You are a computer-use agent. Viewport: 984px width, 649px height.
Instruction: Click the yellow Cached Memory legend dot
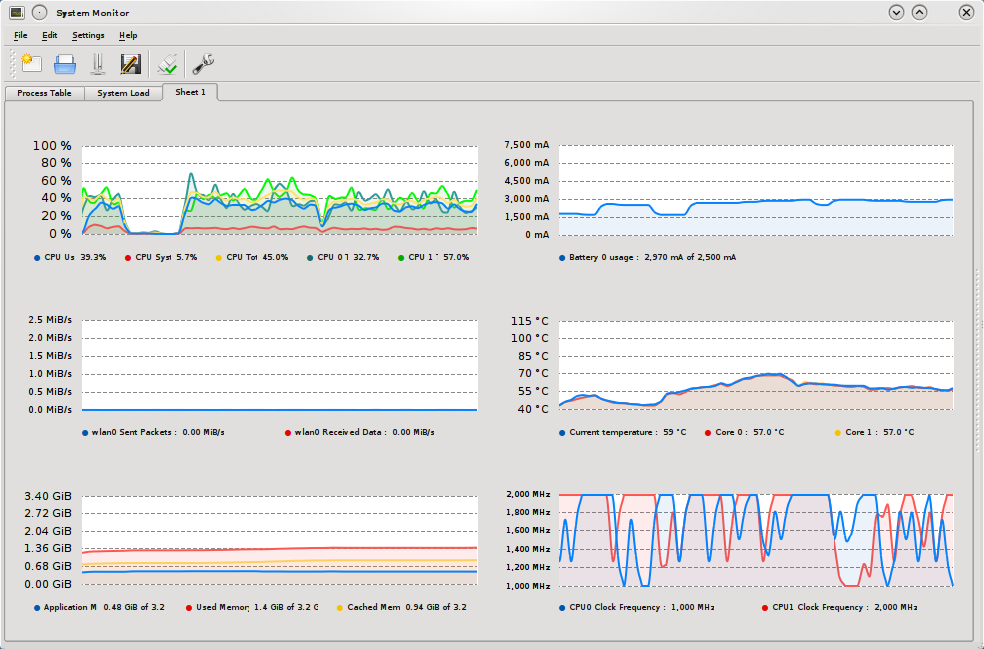pos(339,607)
